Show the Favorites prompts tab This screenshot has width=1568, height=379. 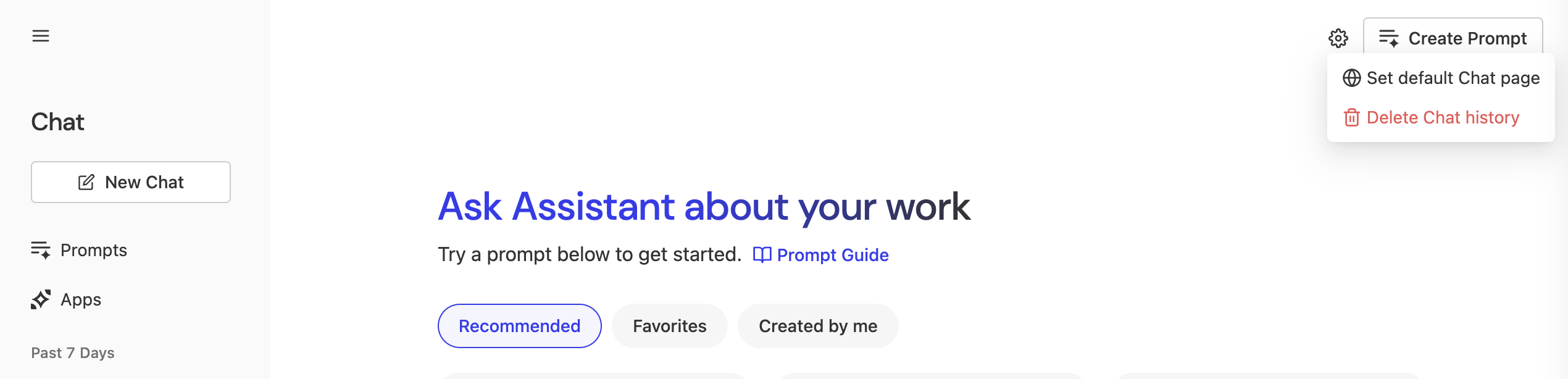pyautogui.click(x=669, y=326)
